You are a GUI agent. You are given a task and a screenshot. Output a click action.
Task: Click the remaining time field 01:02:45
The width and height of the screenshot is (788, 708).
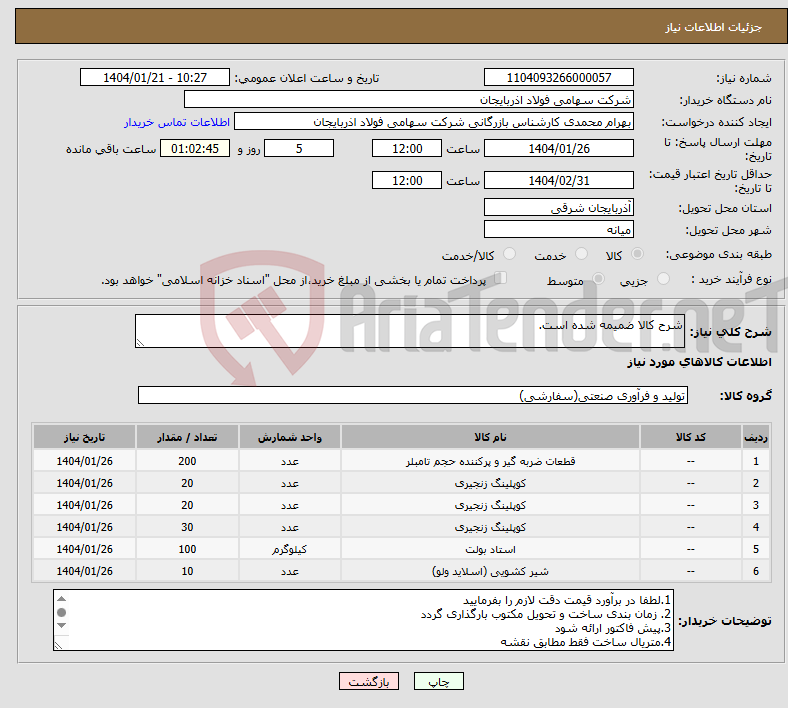195,148
